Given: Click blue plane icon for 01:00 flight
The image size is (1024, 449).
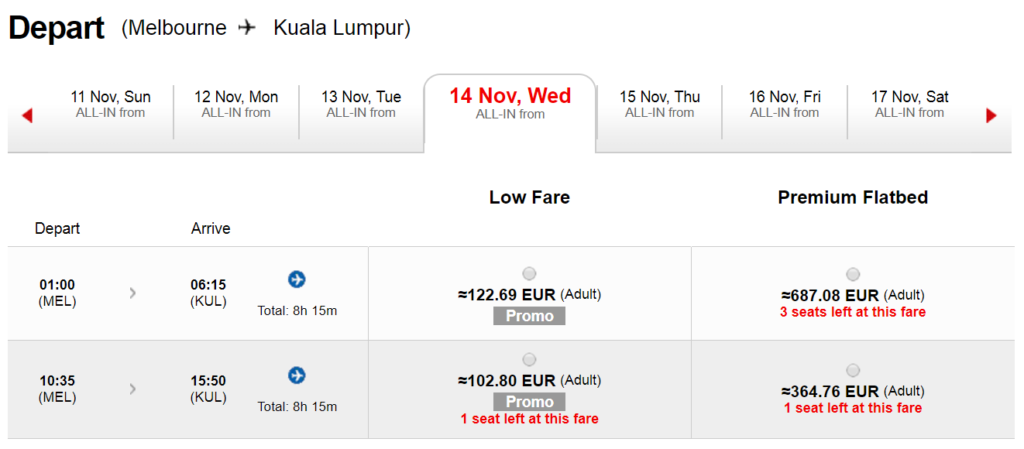Looking at the screenshot, I should [297, 279].
